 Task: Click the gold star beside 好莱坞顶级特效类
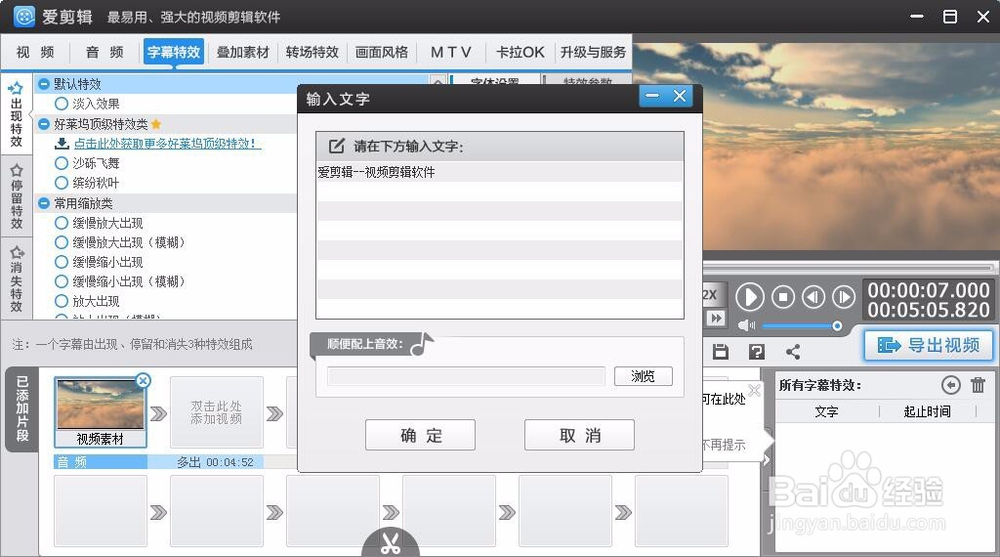point(156,124)
